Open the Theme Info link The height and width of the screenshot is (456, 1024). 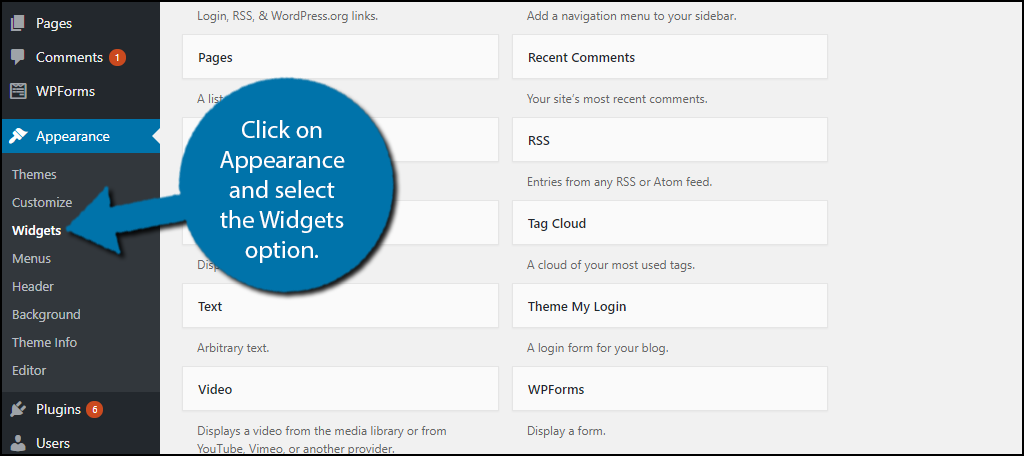click(44, 342)
